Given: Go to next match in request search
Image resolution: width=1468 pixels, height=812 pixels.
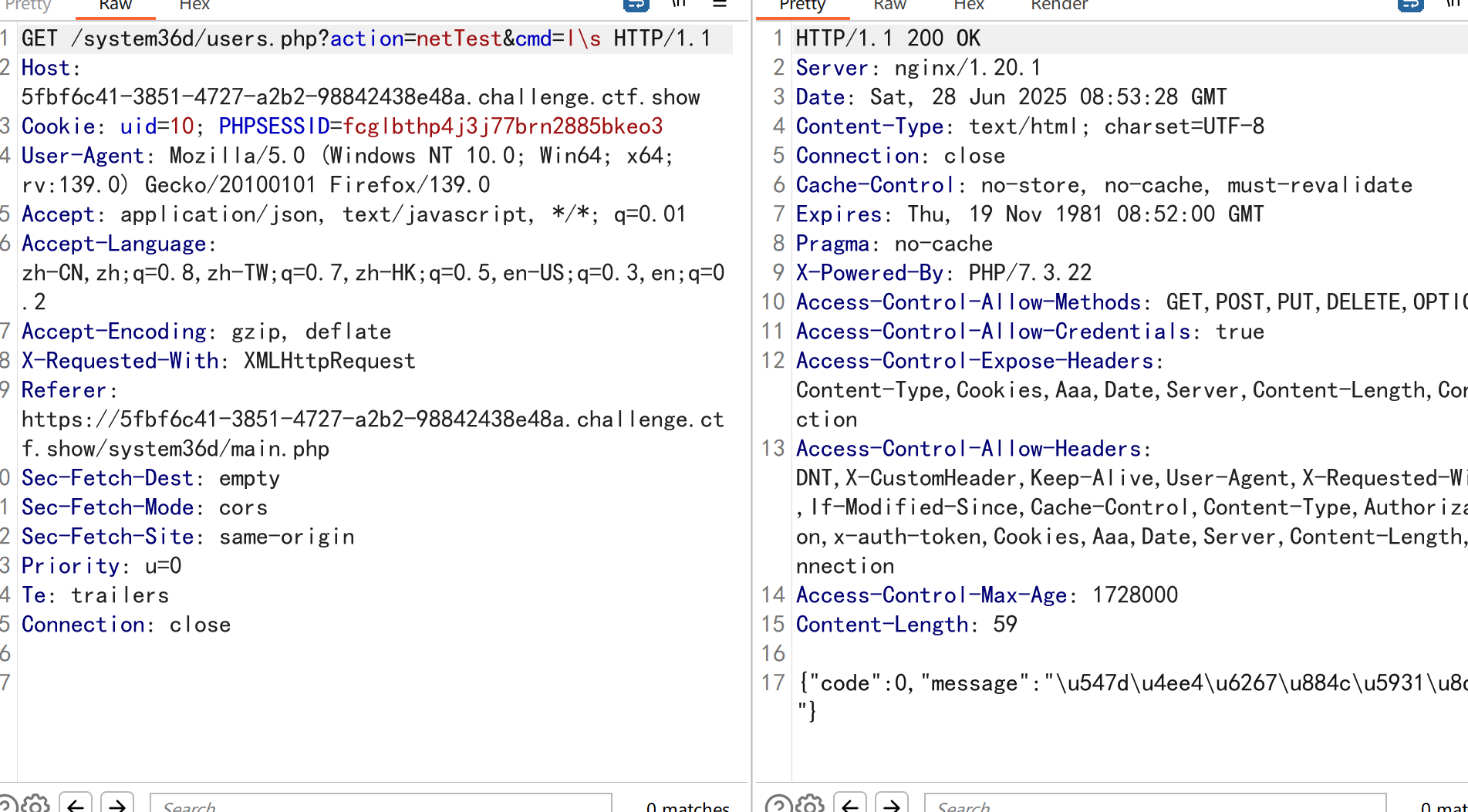Looking at the screenshot, I should point(117,804).
